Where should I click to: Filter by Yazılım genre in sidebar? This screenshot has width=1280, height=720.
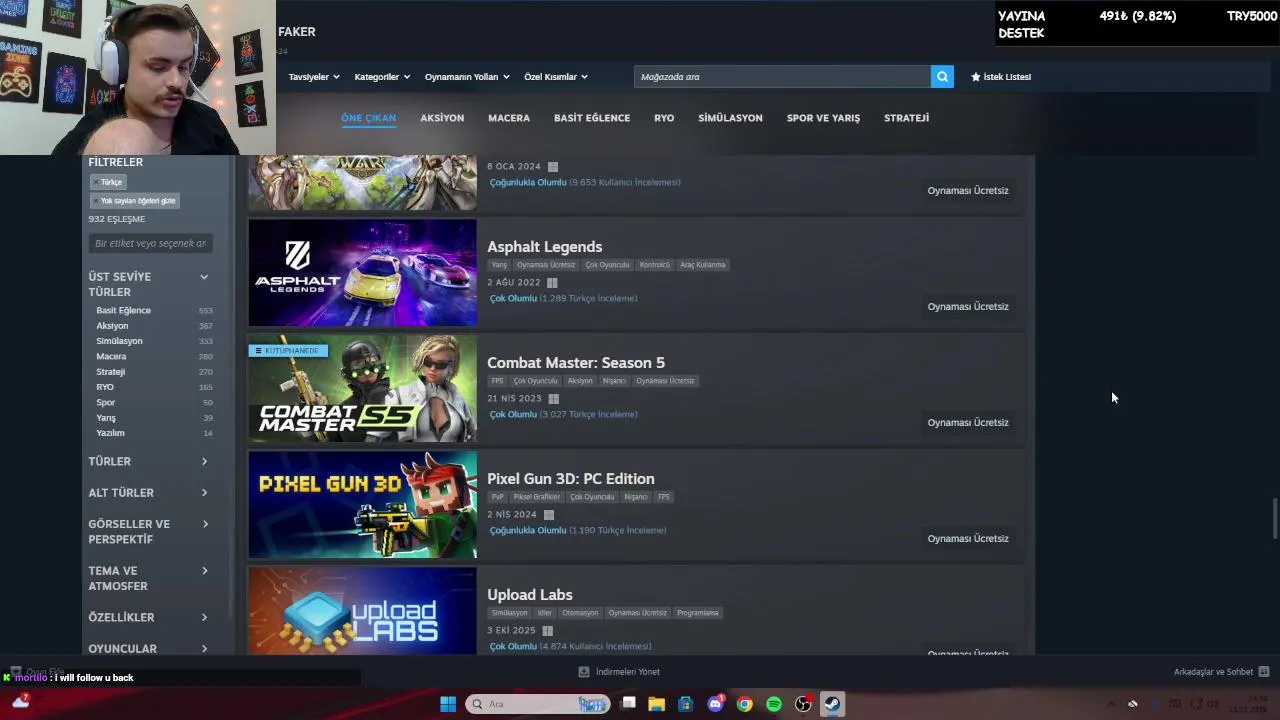pyautogui.click(x=110, y=433)
